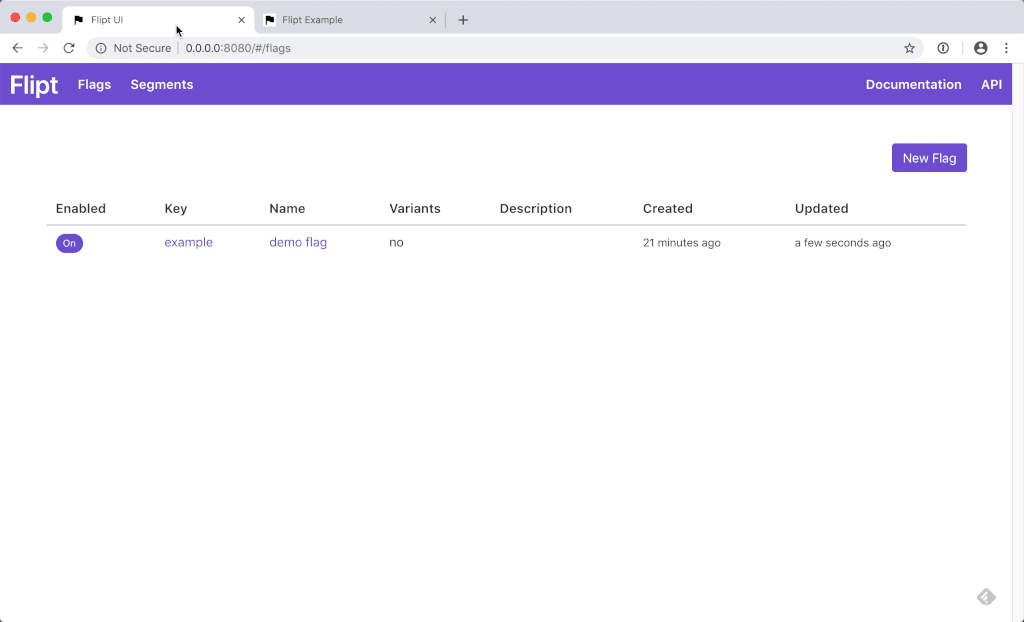Screen dimensions: 1024x622
Task: Open the Segments navigation item
Action: 162,85
